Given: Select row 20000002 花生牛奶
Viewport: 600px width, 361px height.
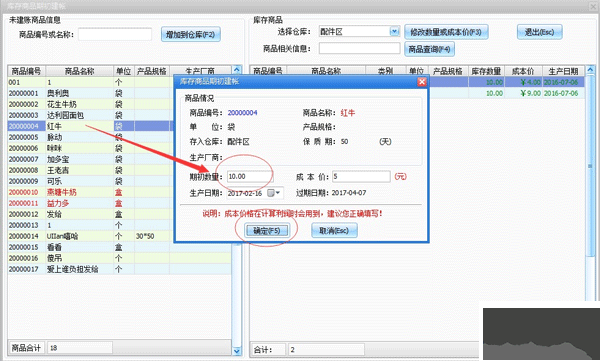Looking at the screenshot, I should tap(119, 104).
